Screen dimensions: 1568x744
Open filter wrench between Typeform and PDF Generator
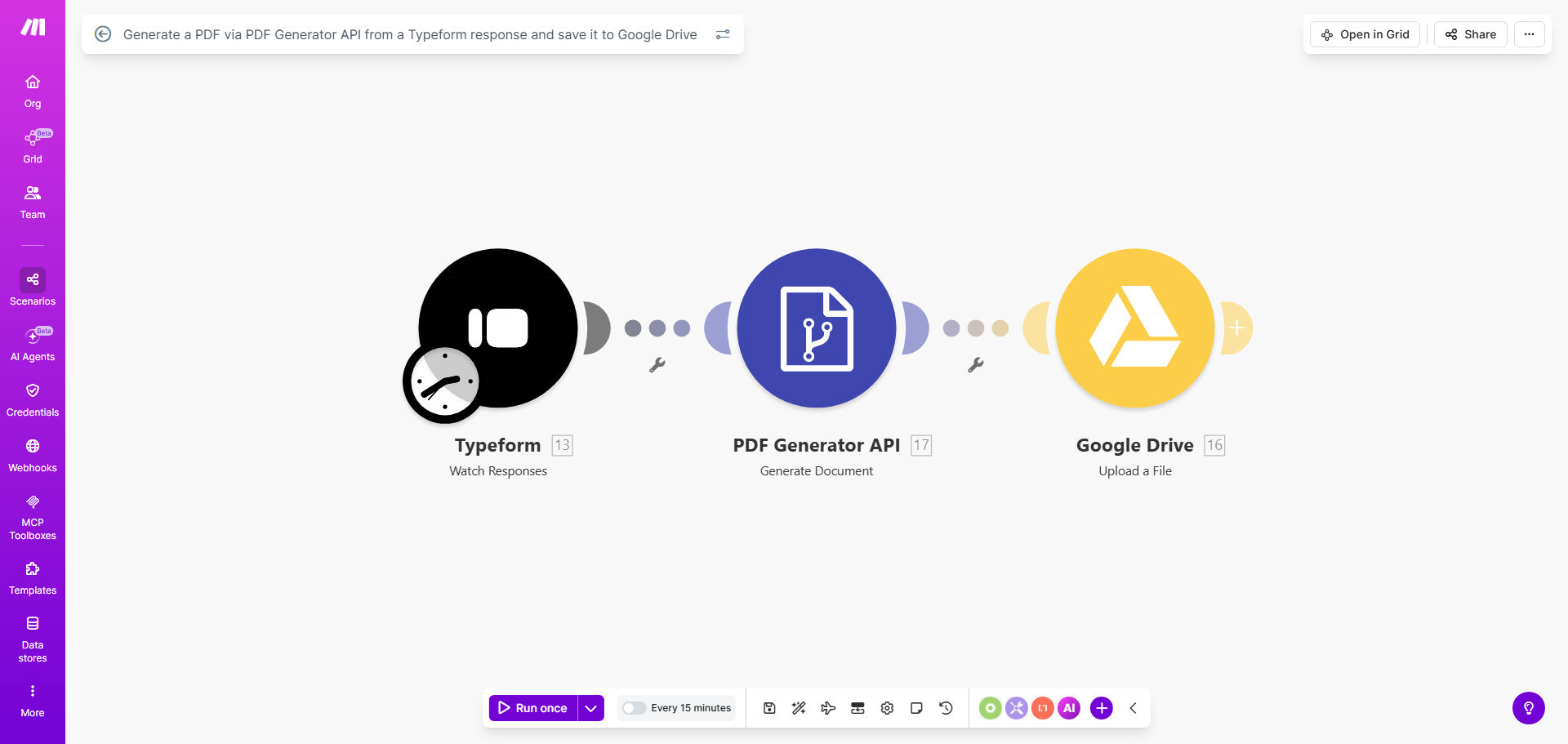[x=657, y=365]
